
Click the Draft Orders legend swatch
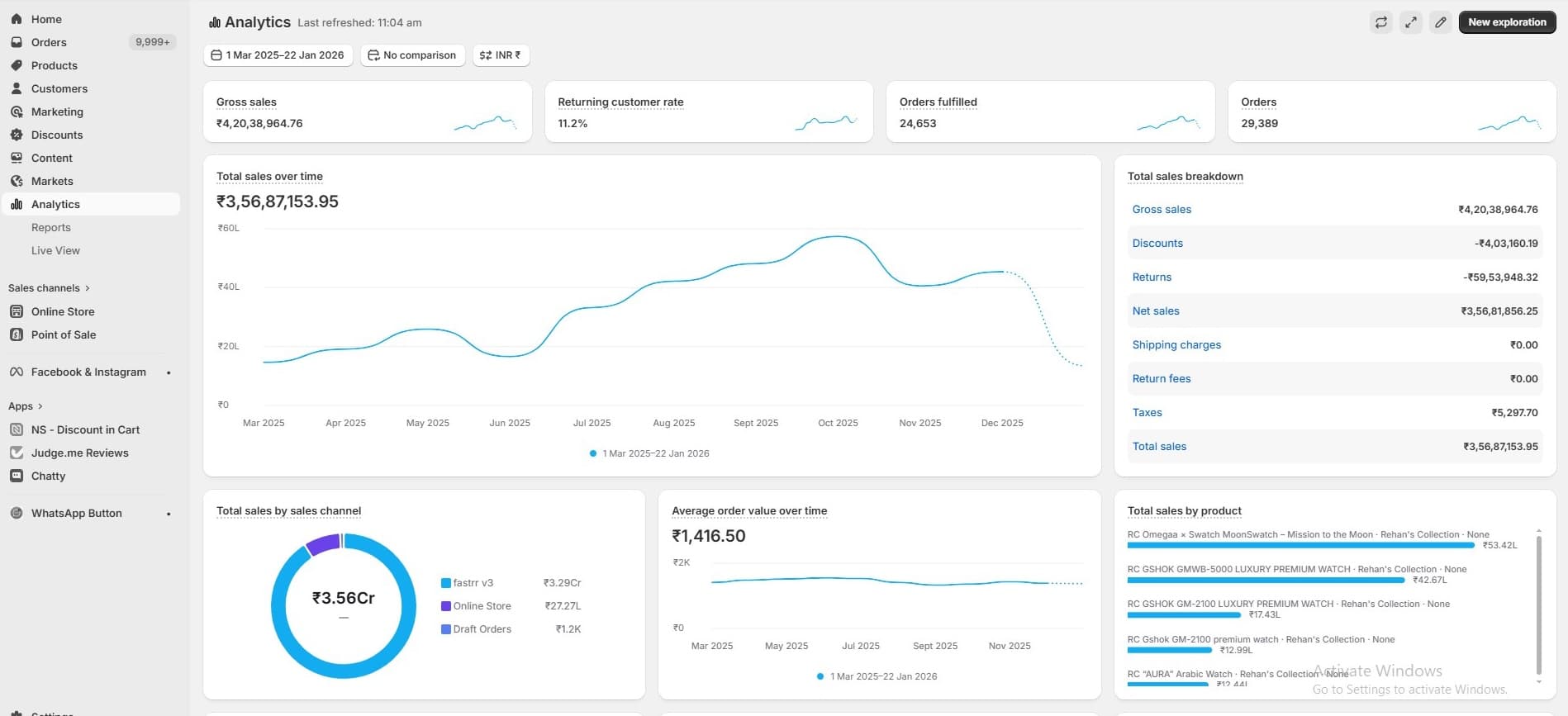(x=446, y=629)
